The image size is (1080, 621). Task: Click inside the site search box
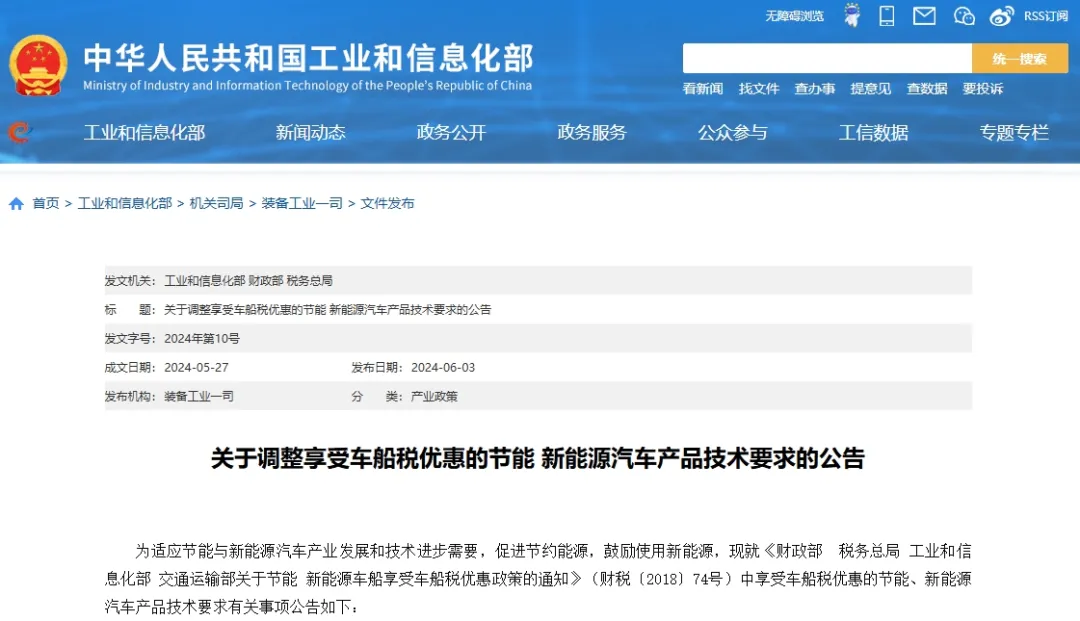pyautogui.click(x=826, y=59)
